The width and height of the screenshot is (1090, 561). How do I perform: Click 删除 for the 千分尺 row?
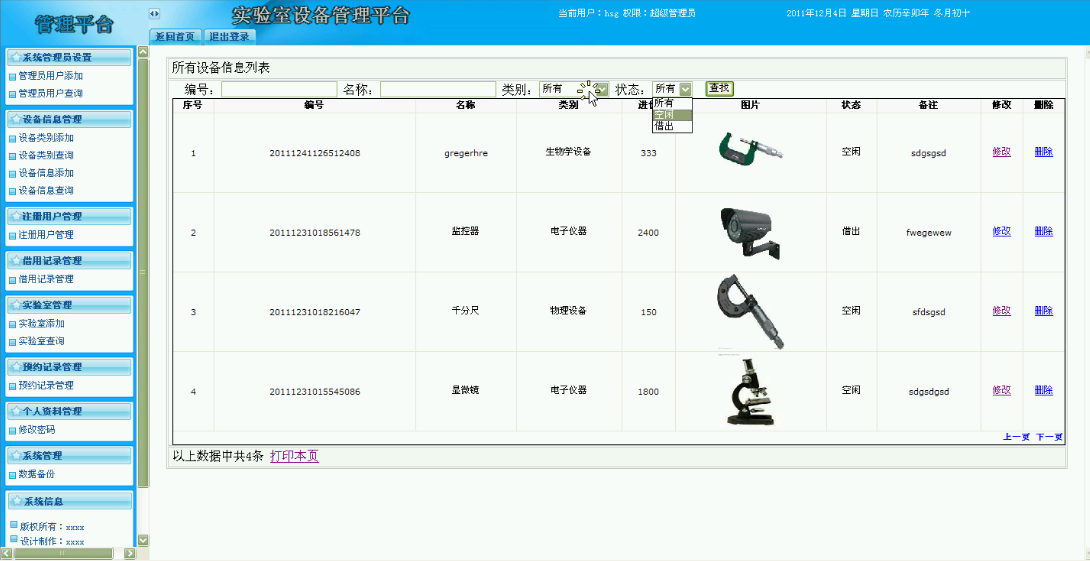[x=1043, y=311]
